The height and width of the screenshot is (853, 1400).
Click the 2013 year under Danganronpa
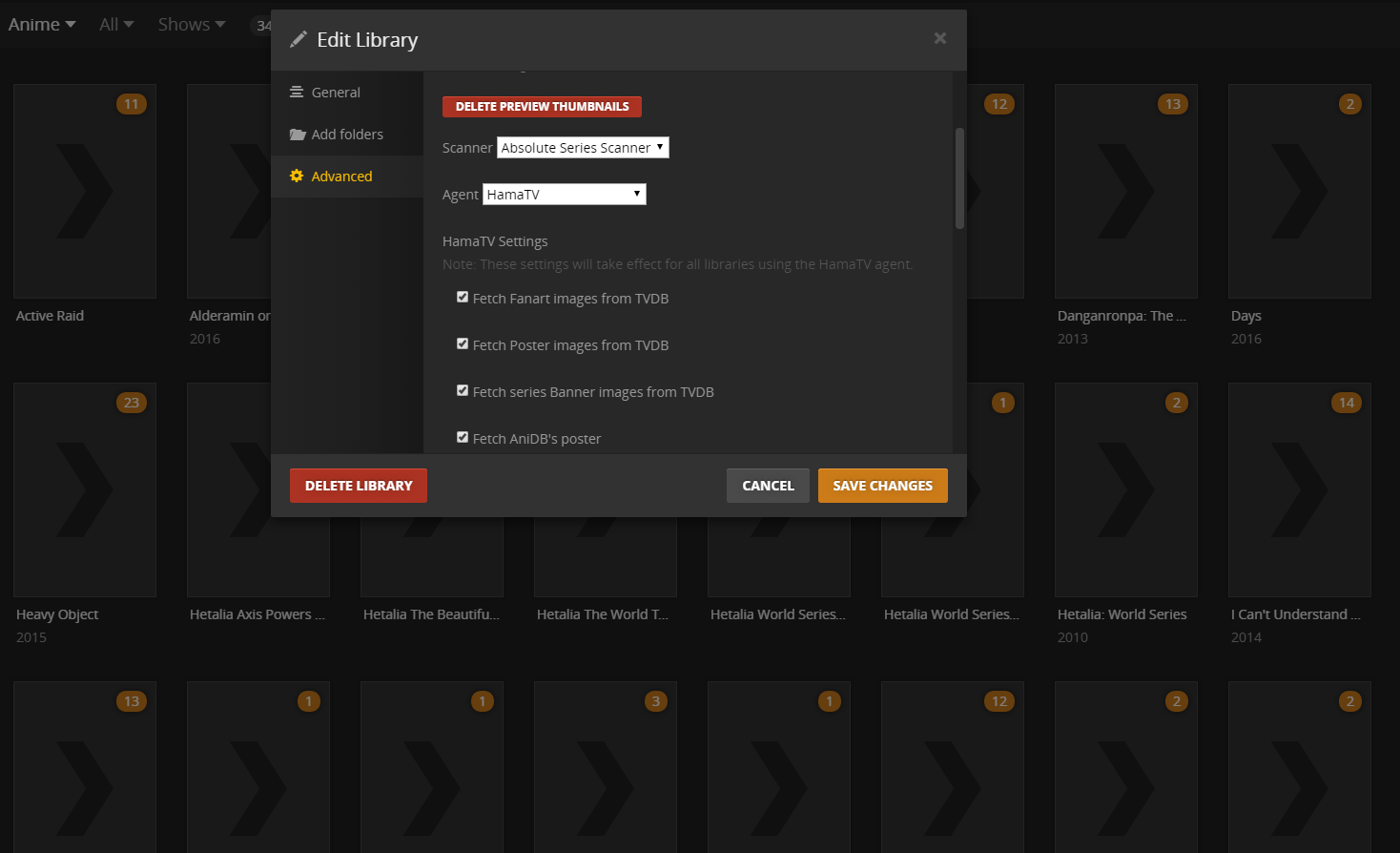1073,339
